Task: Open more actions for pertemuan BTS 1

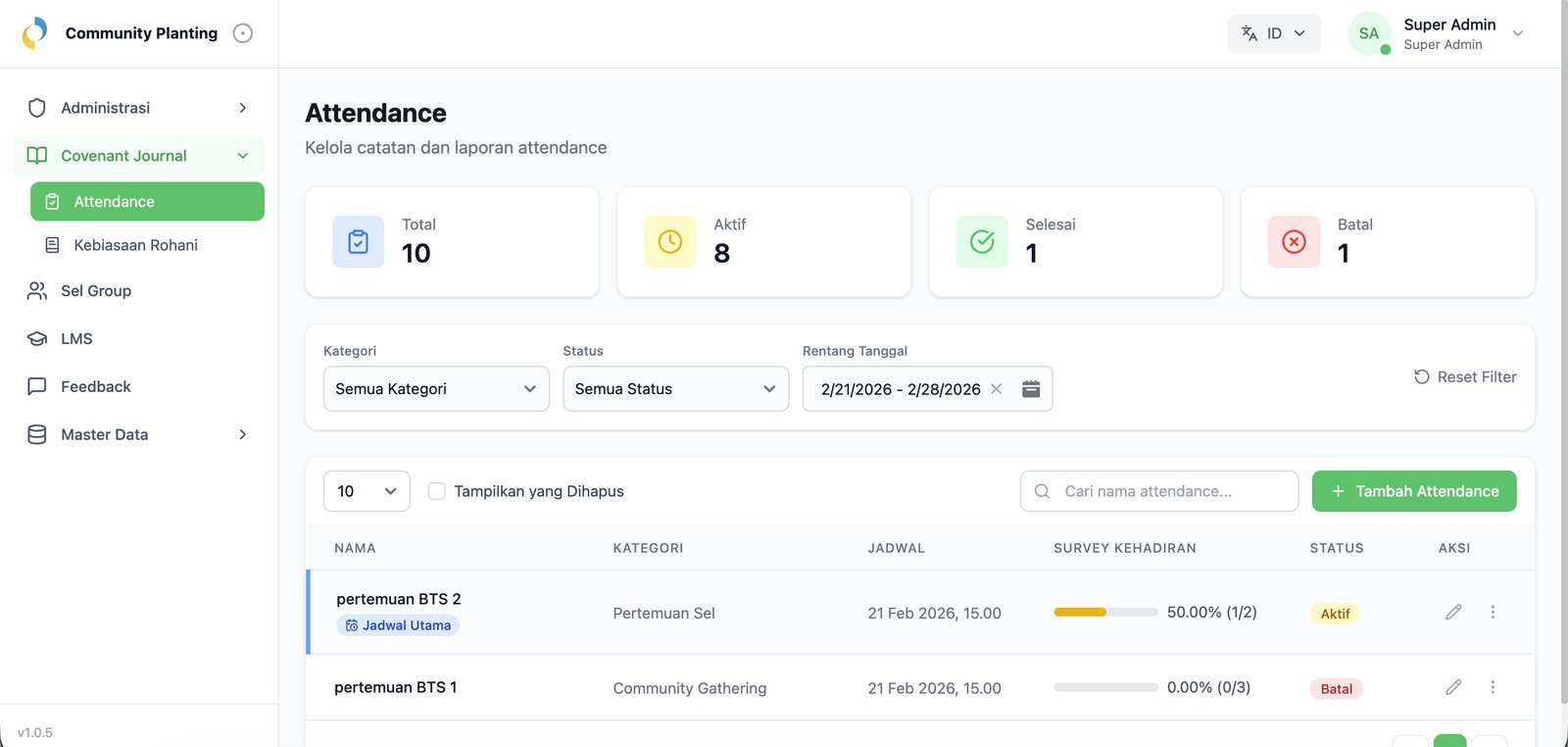Action: [x=1493, y=687]
